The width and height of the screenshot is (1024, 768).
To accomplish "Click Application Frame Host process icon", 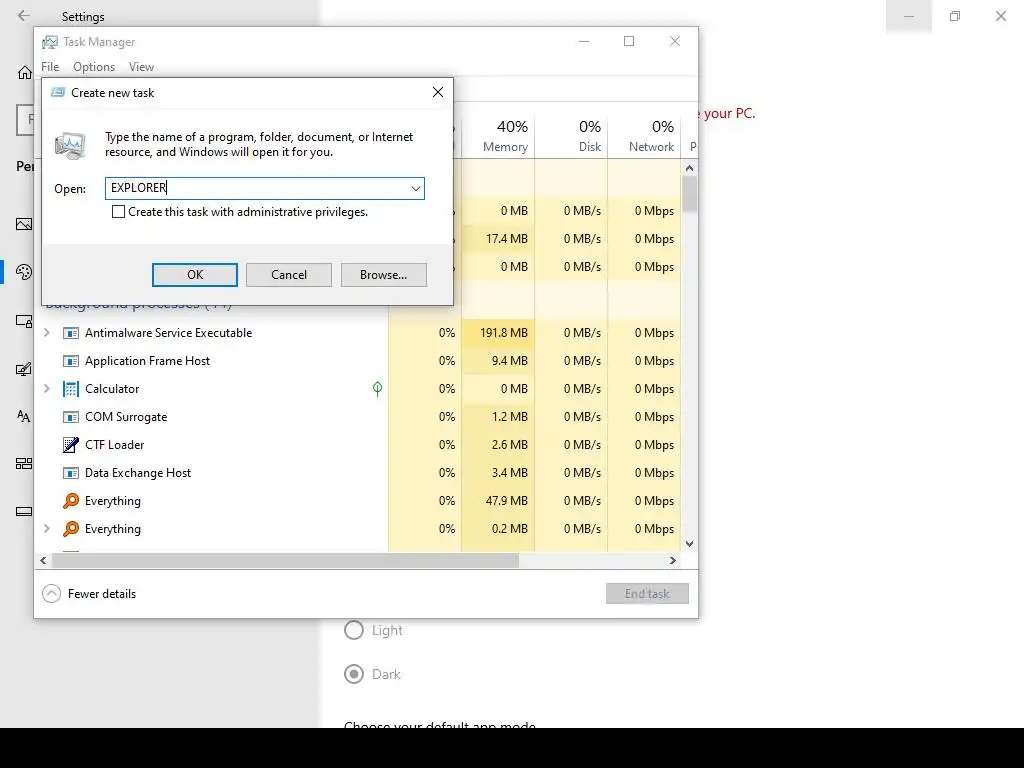I will click(x=71, y=361).
